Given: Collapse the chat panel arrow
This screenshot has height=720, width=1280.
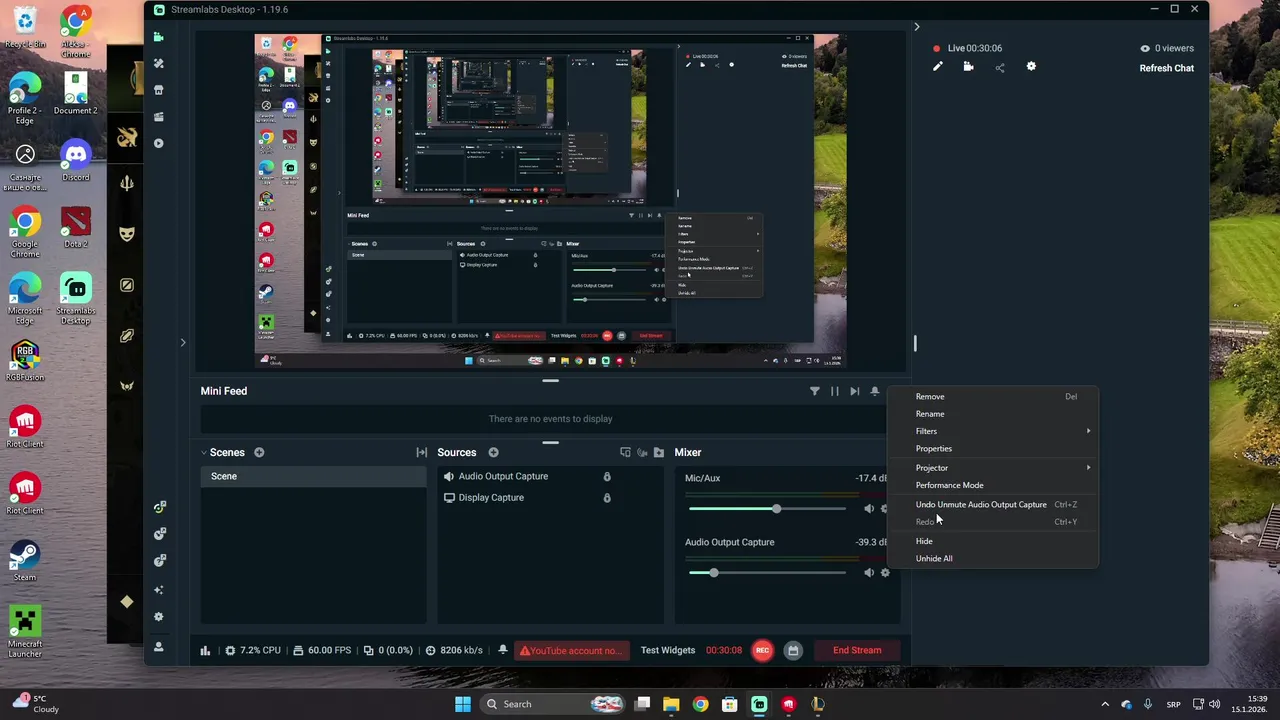Looking at the screenshot, I should 916,27.
